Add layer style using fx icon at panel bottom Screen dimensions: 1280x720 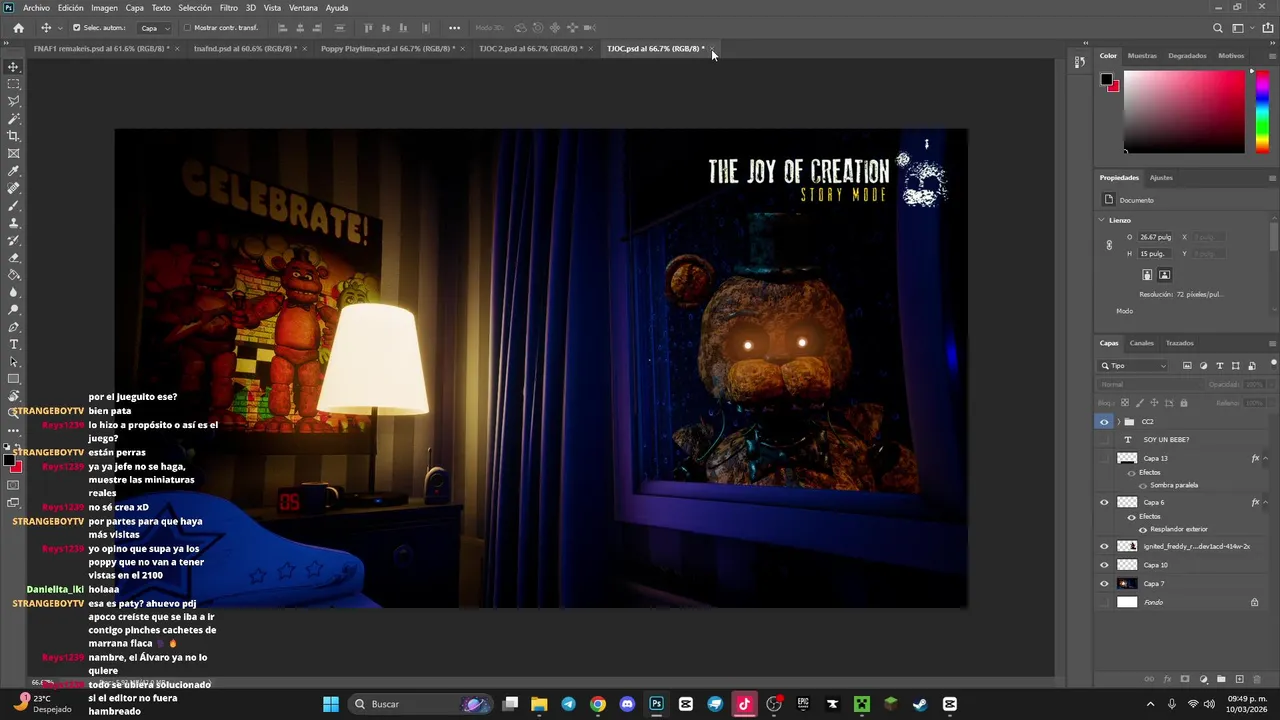1167,679
